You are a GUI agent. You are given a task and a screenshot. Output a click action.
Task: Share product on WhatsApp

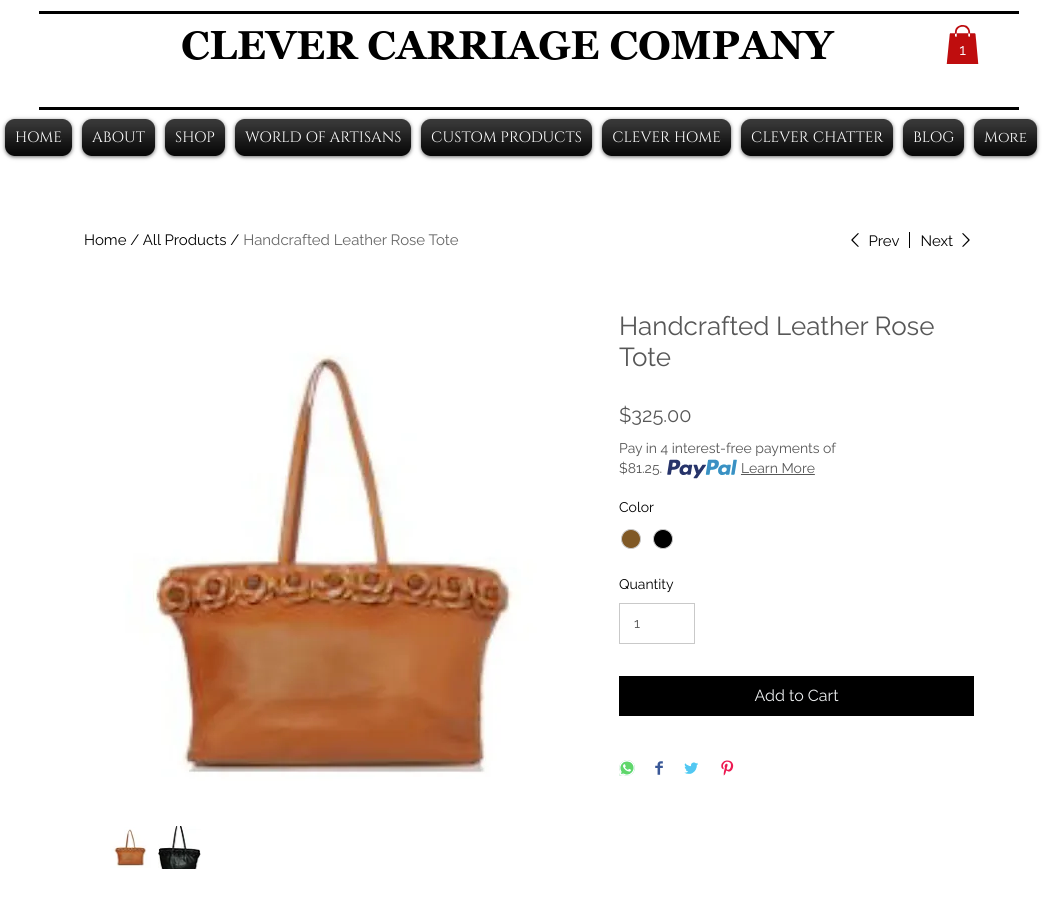click(x=627, y=768)
